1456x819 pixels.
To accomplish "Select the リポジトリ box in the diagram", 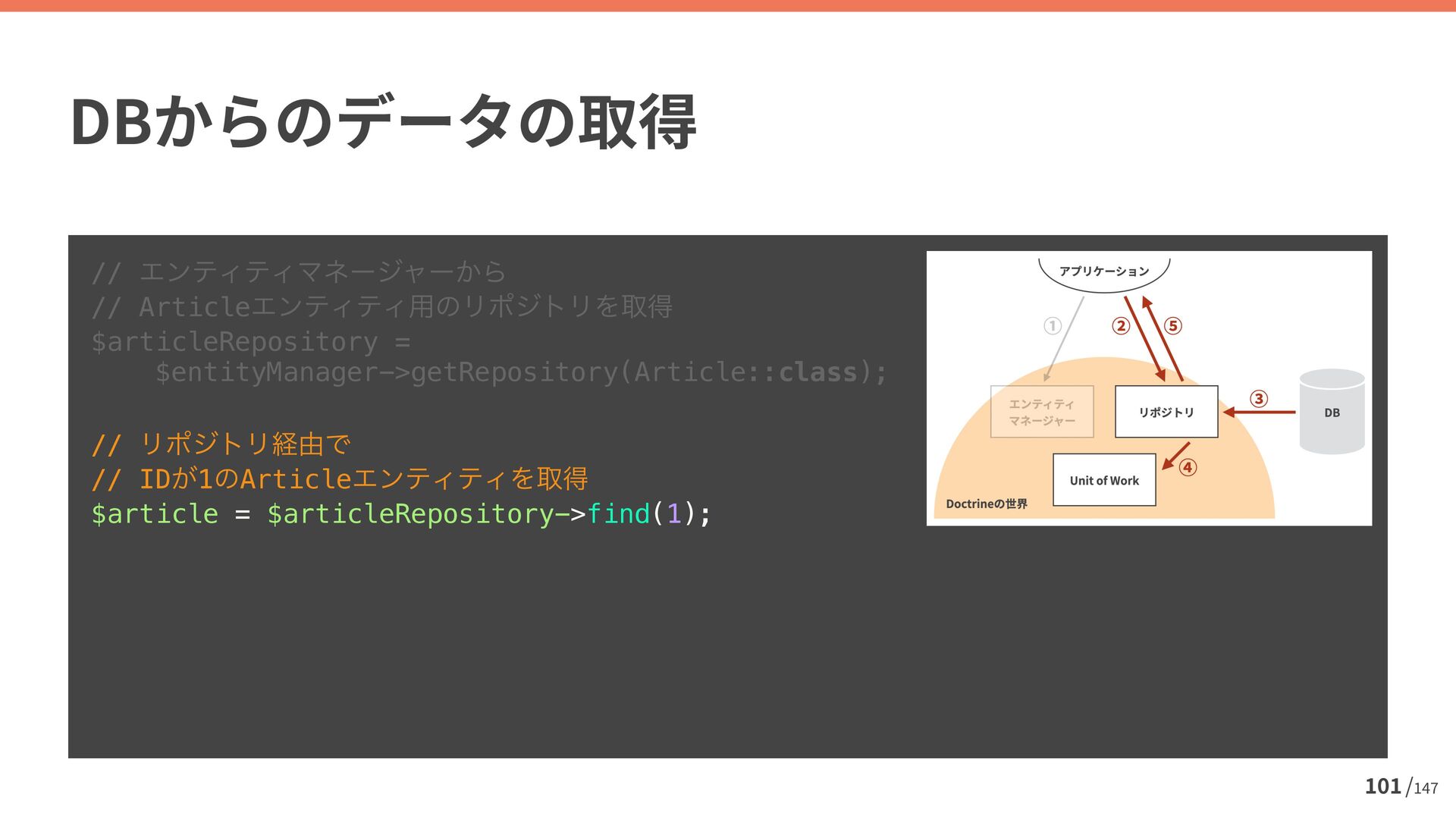I will pos(1166,412).
